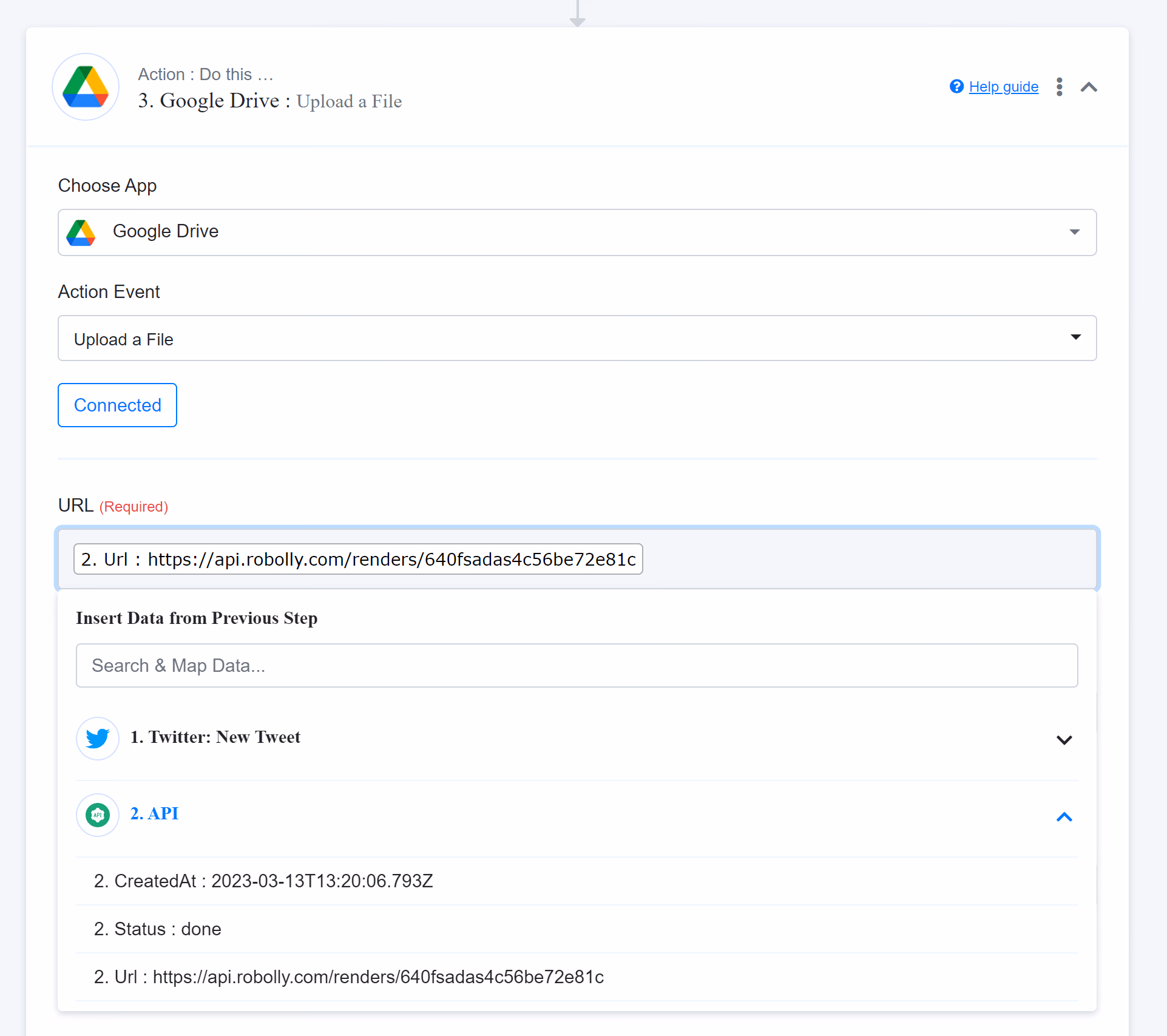Select the Status : done data item

click(x=158, y=929)
